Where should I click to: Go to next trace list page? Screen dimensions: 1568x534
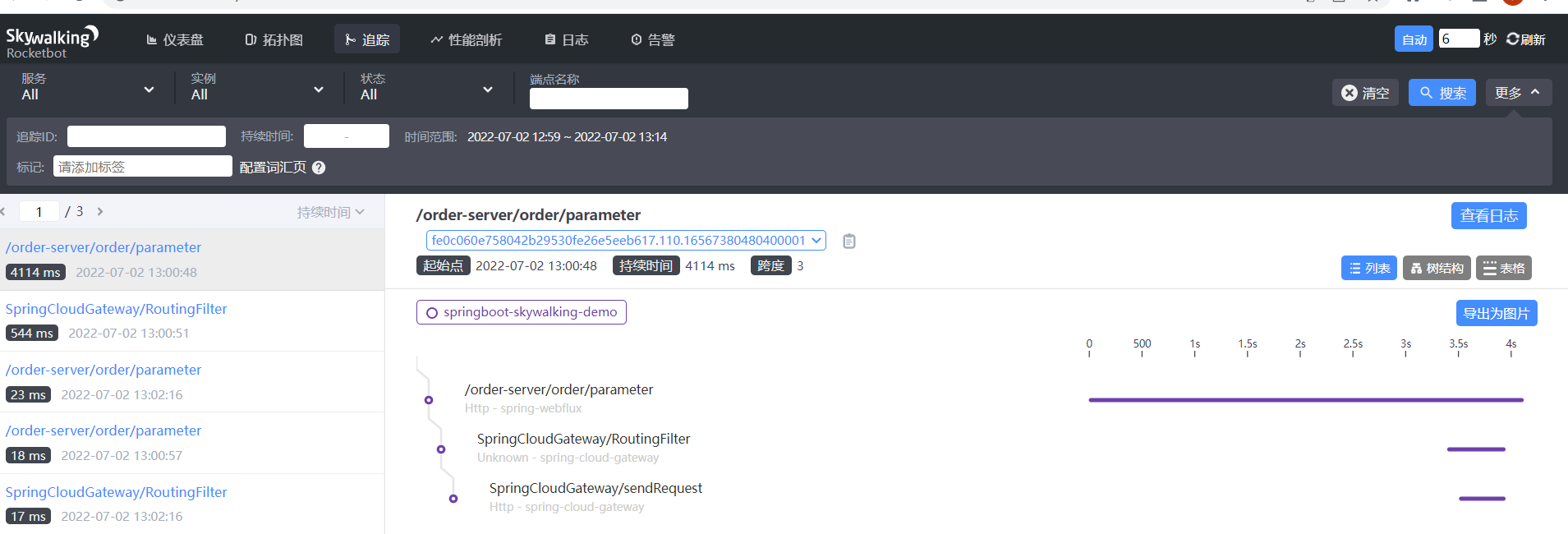pos(100,212)
